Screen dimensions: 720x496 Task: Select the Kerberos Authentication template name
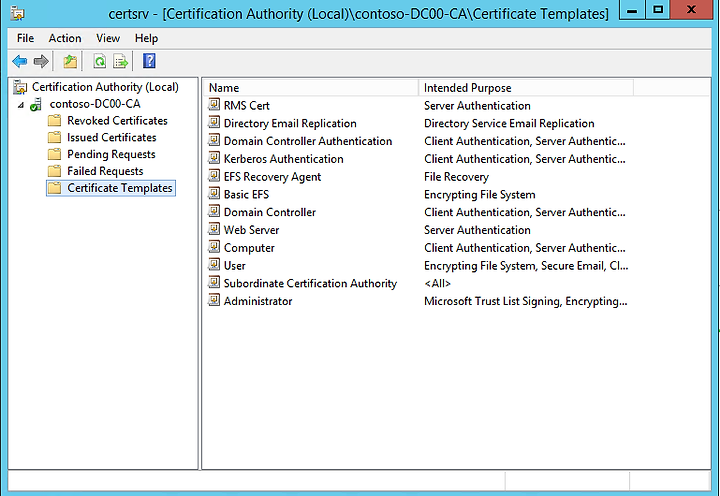click(283, 159)
